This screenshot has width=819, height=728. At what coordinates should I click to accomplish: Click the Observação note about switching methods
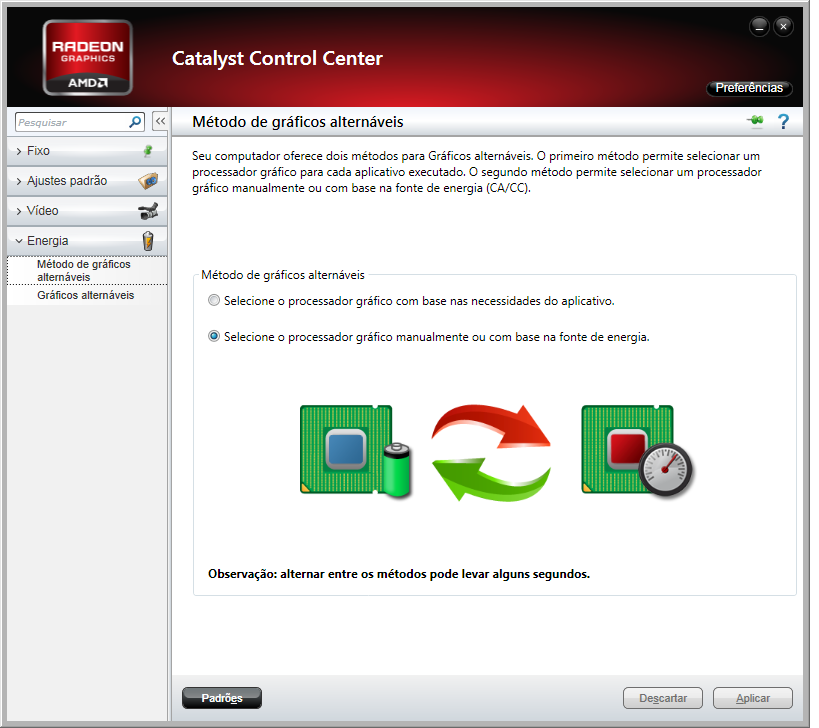coord(399,574)
